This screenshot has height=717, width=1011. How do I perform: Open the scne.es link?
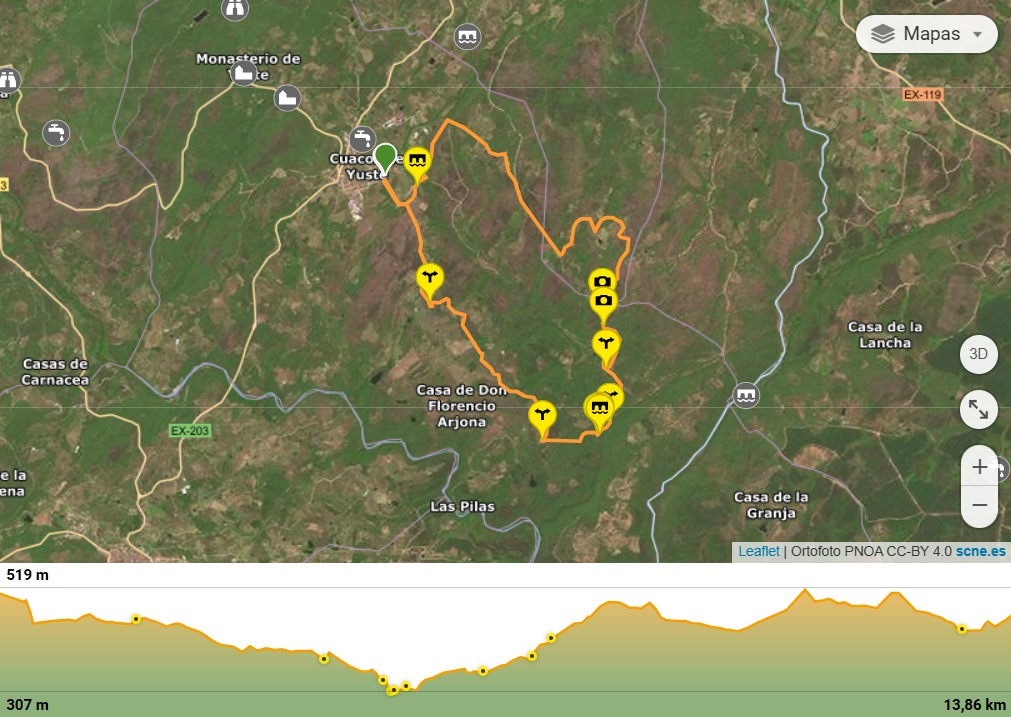[980, 551]
